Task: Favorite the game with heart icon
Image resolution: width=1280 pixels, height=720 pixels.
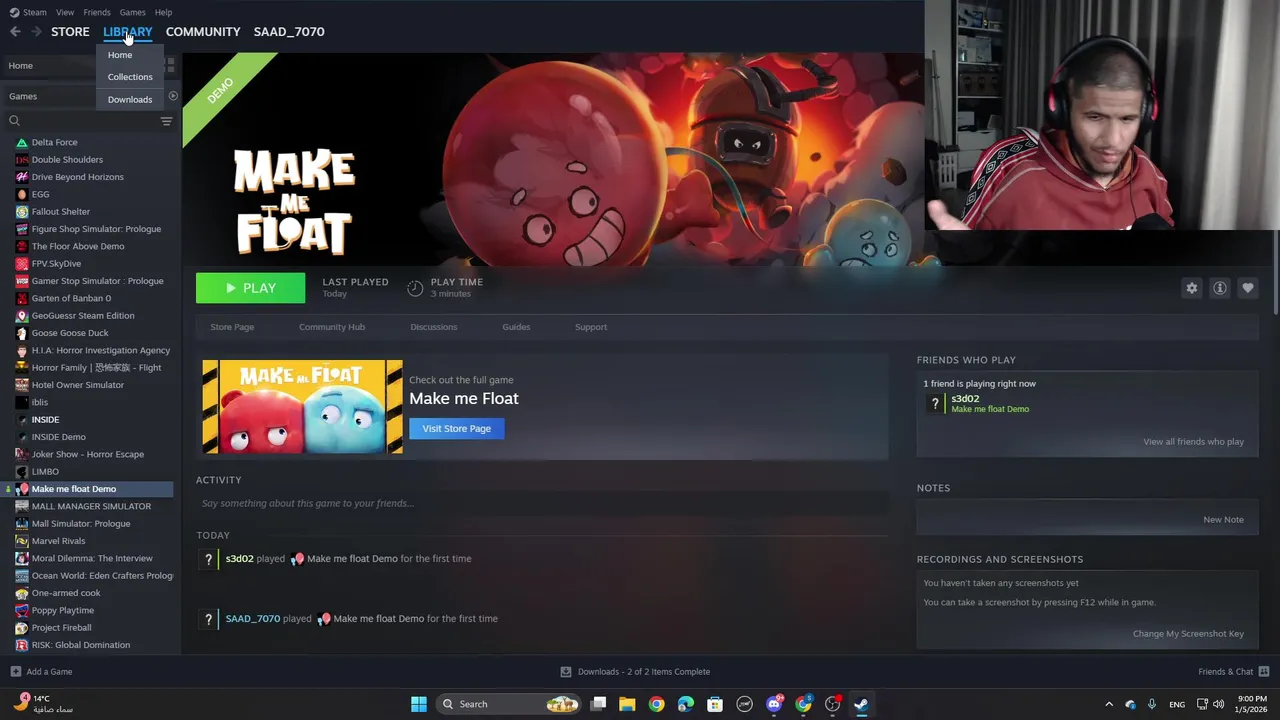Action: pos(1248,288)
